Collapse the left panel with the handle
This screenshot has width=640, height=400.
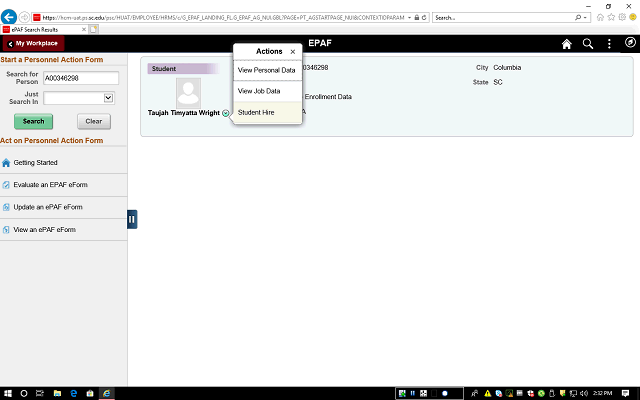coord(132,219)
